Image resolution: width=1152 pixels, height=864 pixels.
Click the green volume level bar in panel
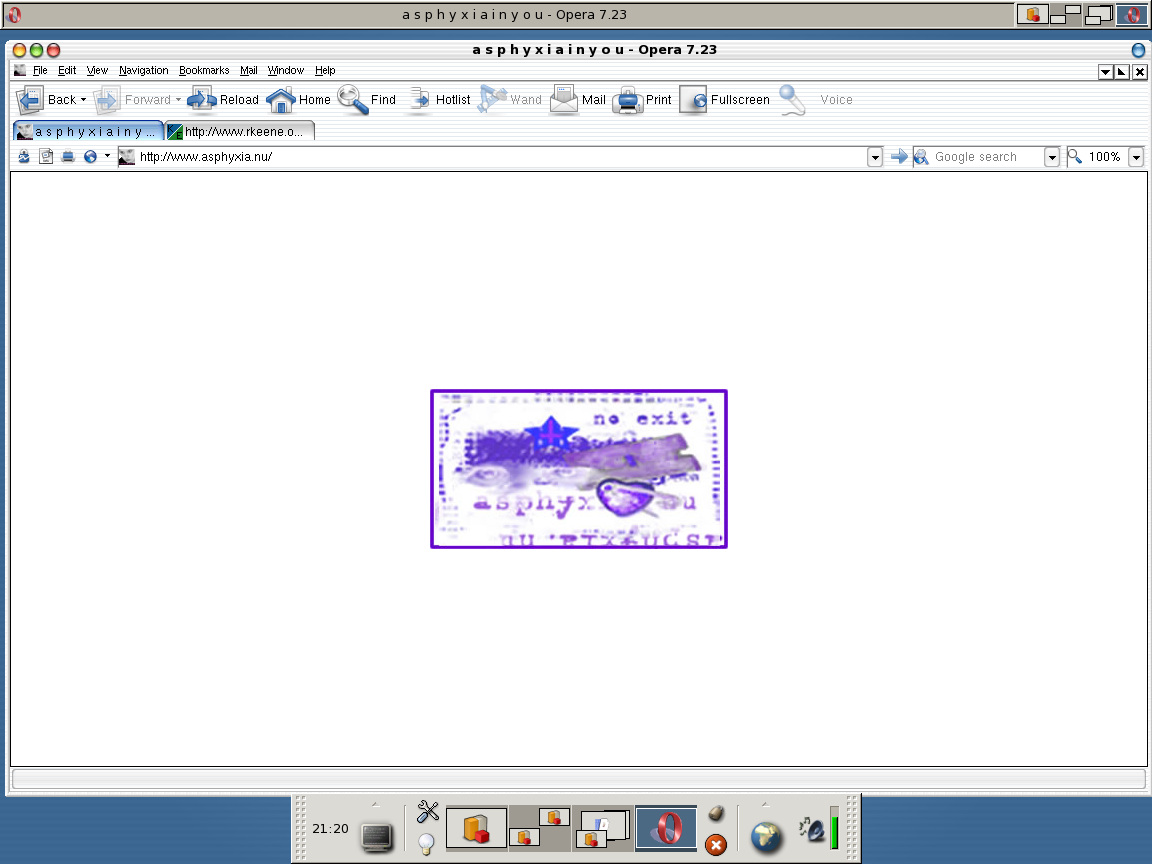[x=835, y=828]
